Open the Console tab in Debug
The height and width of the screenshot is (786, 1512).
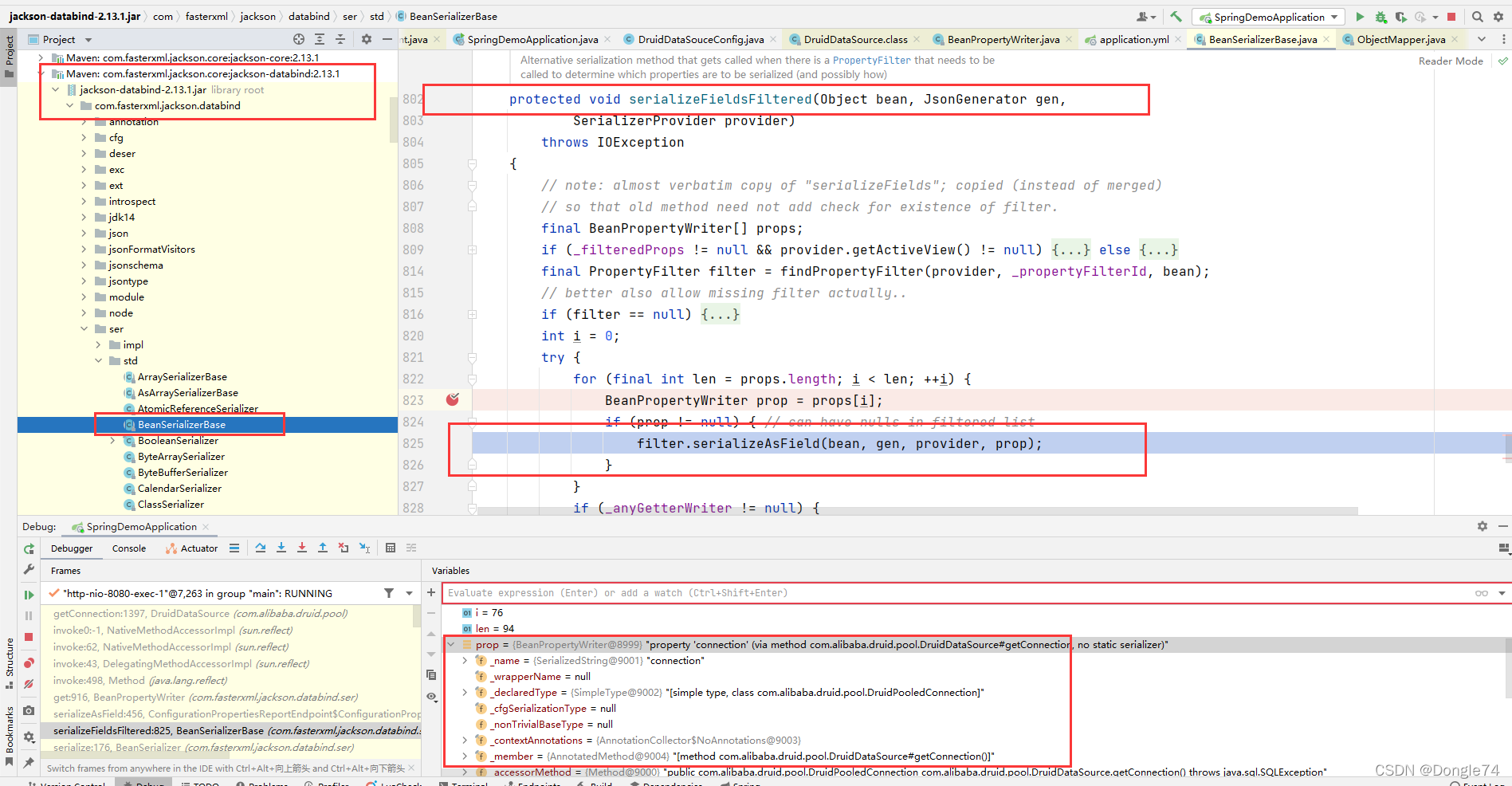129,548
